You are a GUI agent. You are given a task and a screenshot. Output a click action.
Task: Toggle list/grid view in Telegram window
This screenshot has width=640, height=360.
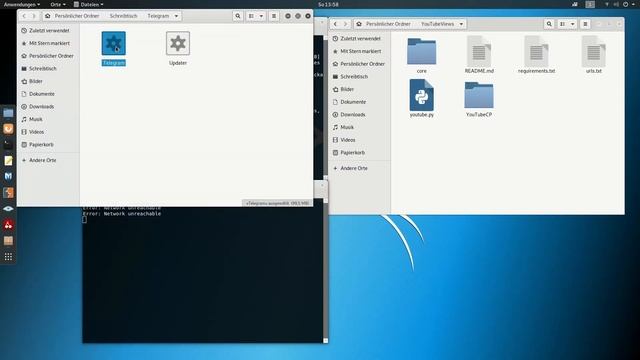tap(251, 16)
